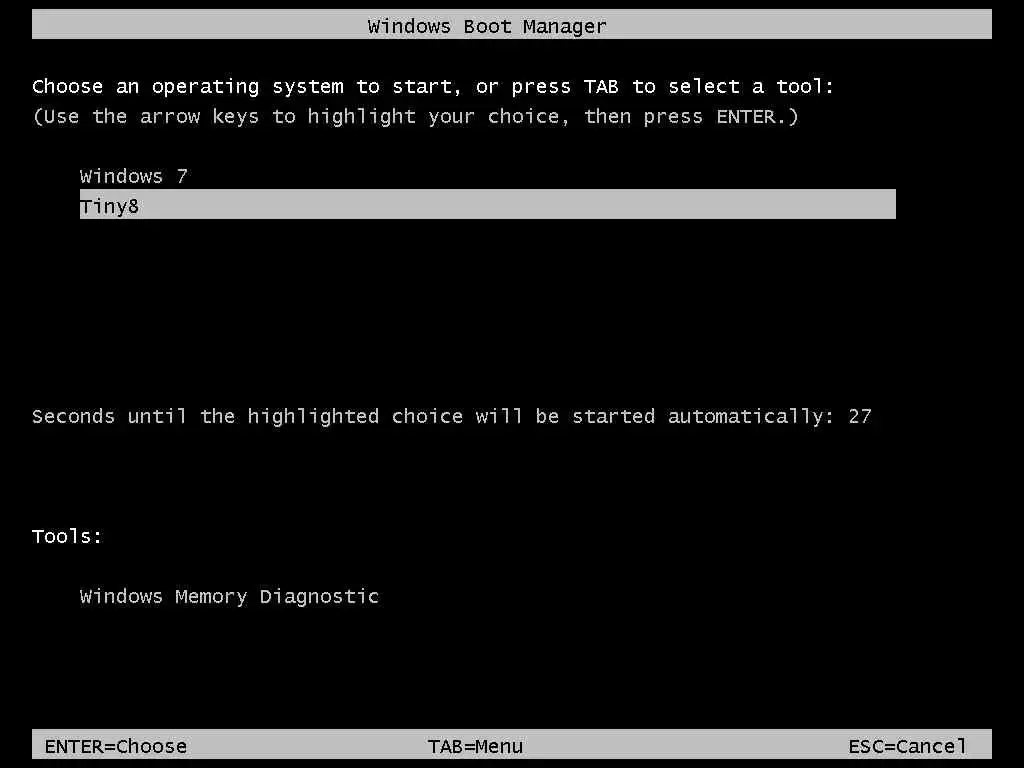Click the Windows Boot Manager title text

487,26
